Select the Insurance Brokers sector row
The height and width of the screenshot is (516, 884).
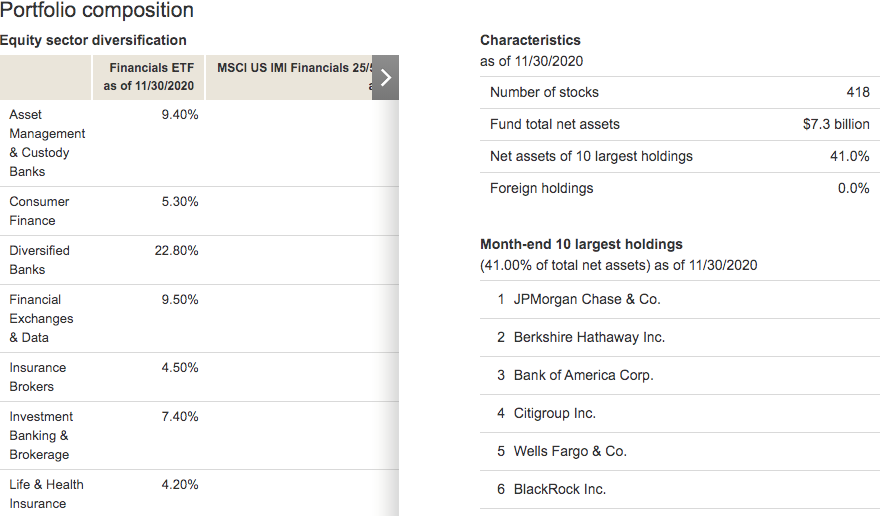200,377
